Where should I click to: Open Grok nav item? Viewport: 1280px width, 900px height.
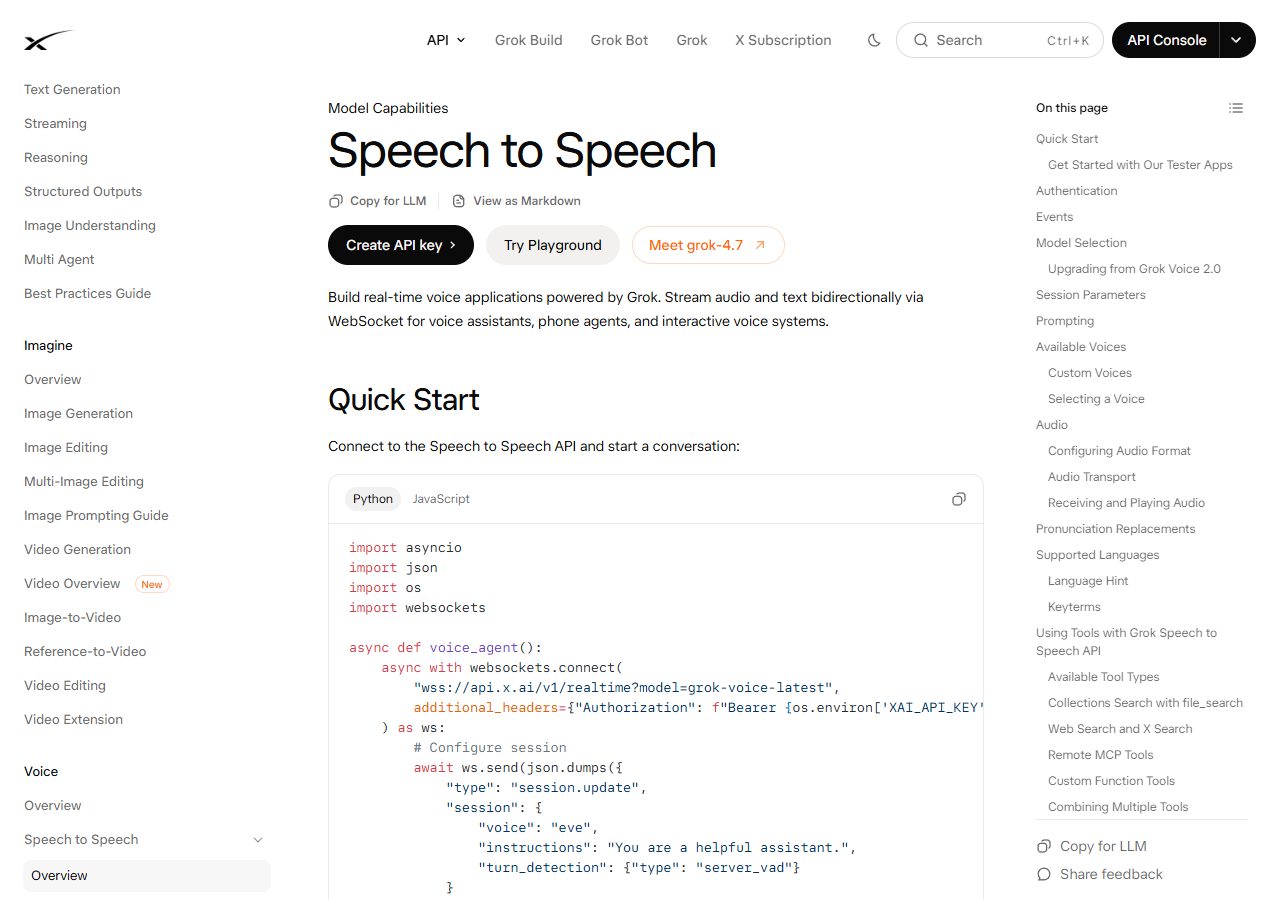click(x=692, y=40)
